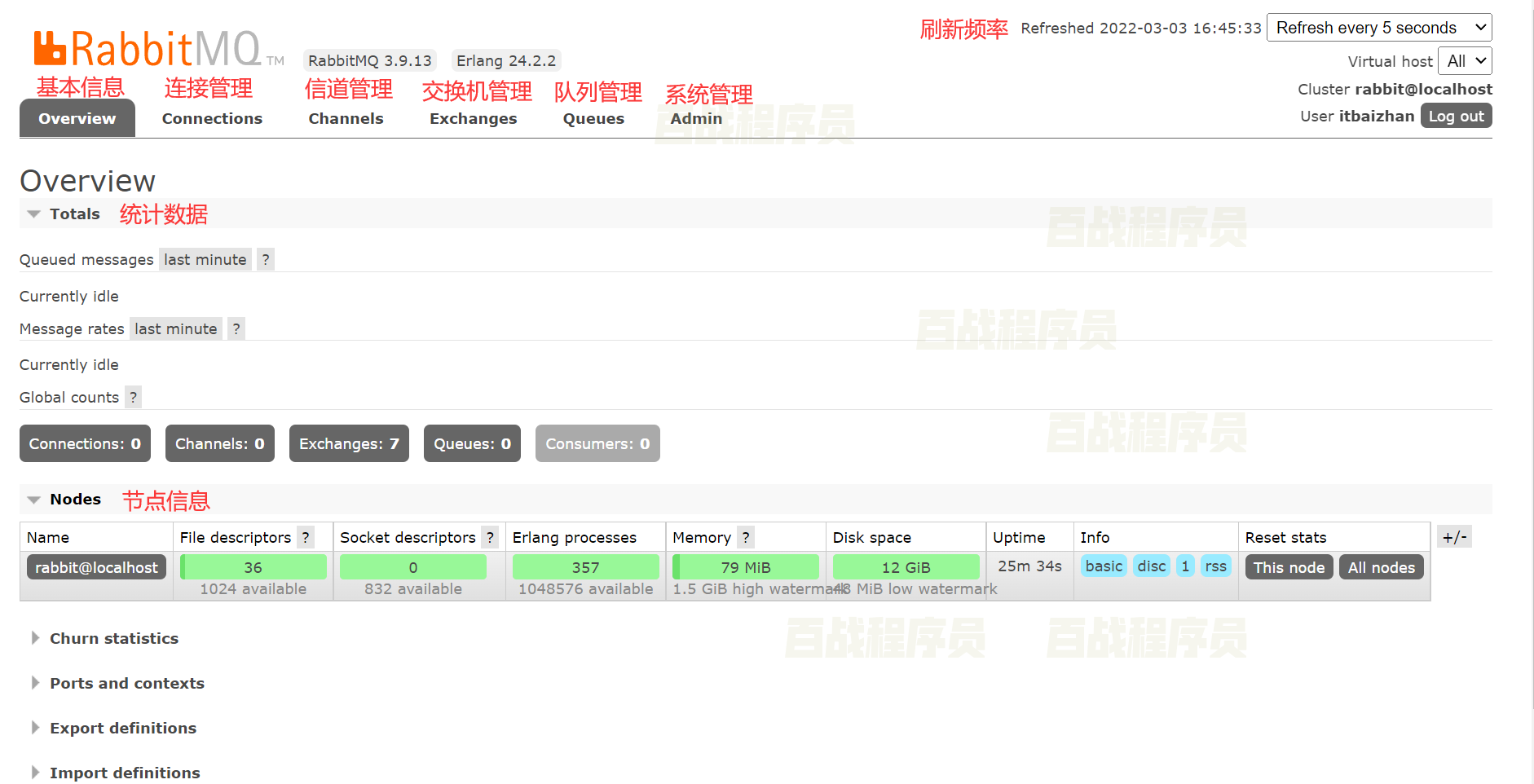Click the socket descriptors 0 bar
The height and width of the screenshot is (784, 1534).
click(413, 567)
